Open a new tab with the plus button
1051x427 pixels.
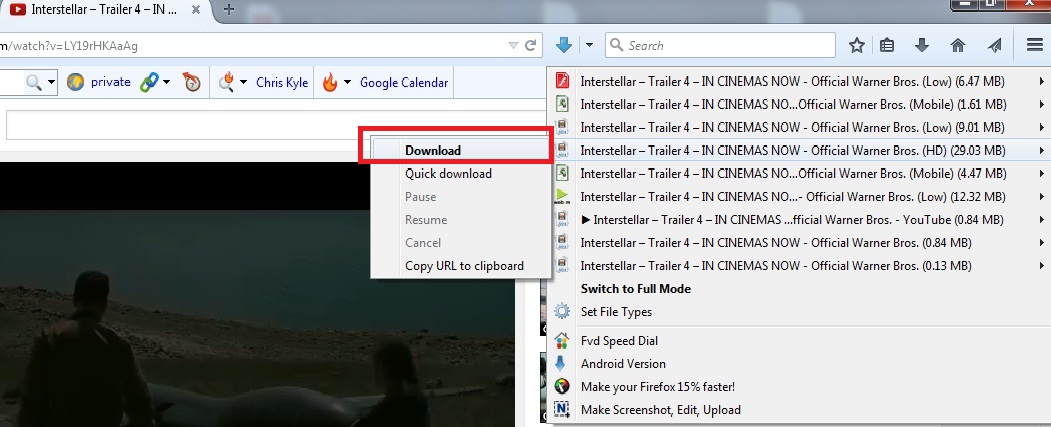(x=229, y=9)
